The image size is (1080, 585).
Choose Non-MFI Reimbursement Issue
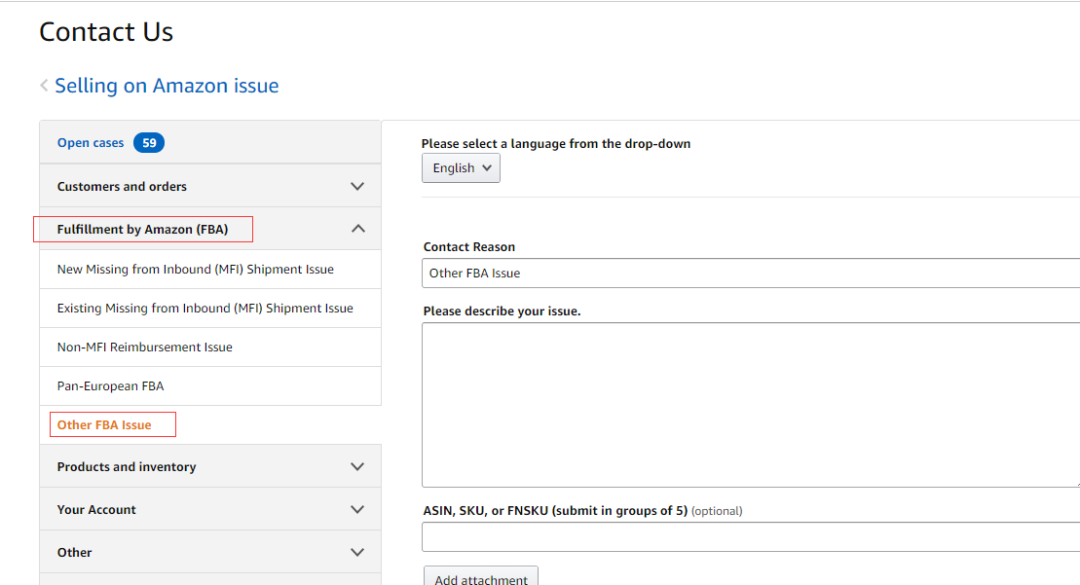pos(144,347)
